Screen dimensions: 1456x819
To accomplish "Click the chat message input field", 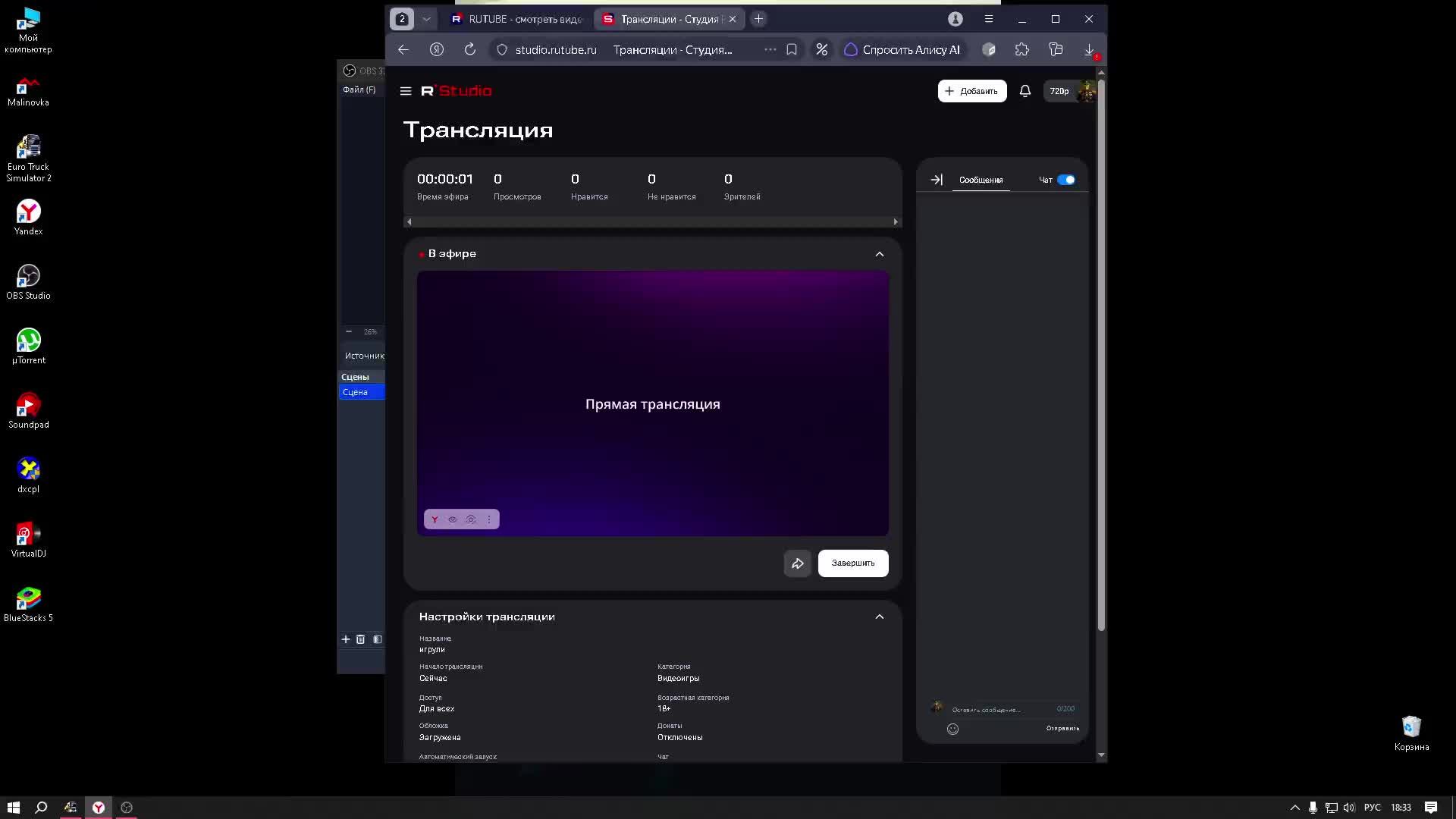I will pos(1001,710).
